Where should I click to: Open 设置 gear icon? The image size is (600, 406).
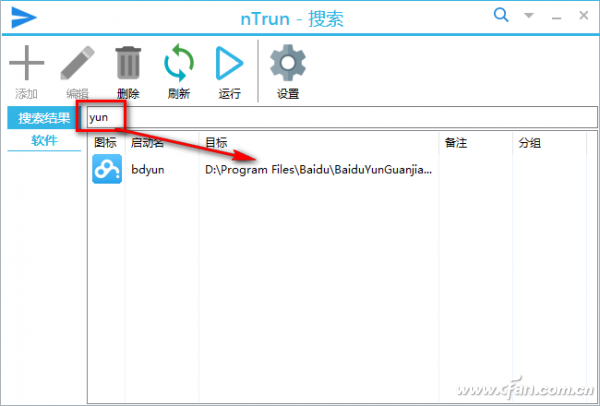288,63
